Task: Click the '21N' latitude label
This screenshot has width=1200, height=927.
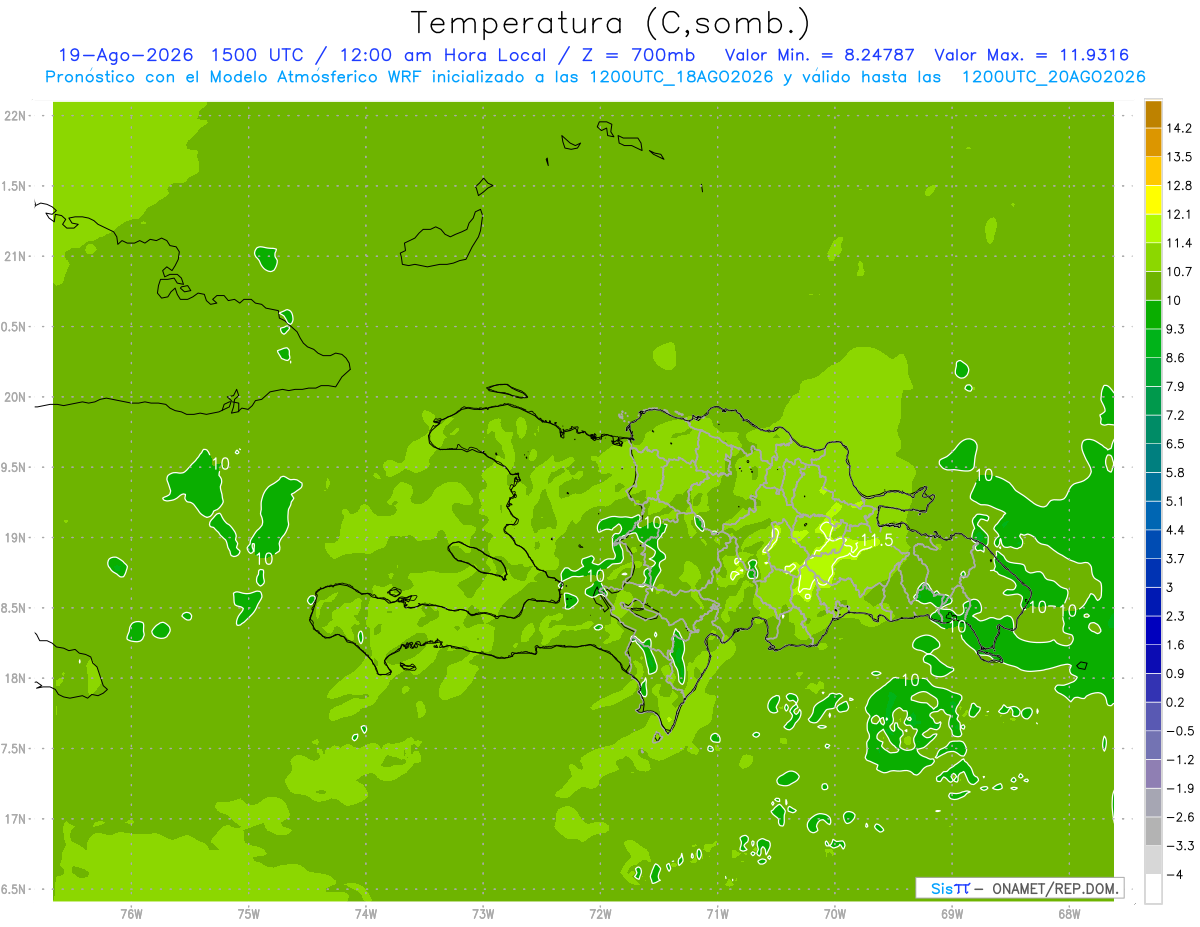Action: 15,257
